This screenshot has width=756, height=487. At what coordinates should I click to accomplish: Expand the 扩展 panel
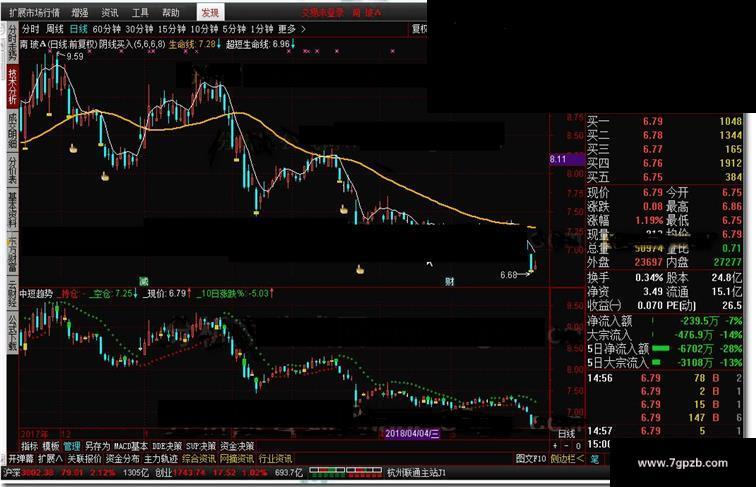pos(50,459)
